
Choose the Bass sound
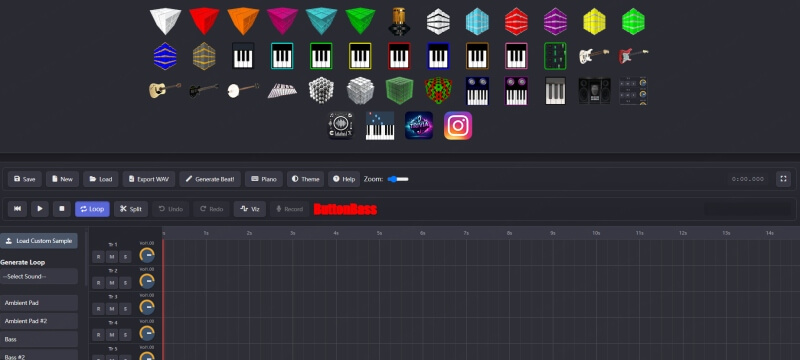[39, 339]
